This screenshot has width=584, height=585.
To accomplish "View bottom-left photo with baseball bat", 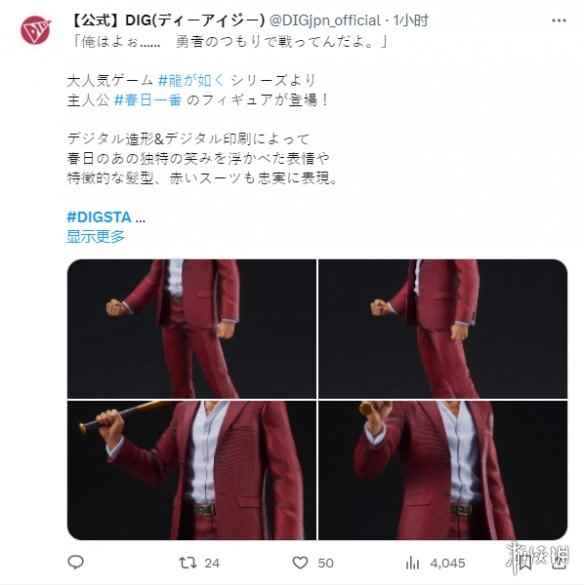I will click(x=191, y=470).
